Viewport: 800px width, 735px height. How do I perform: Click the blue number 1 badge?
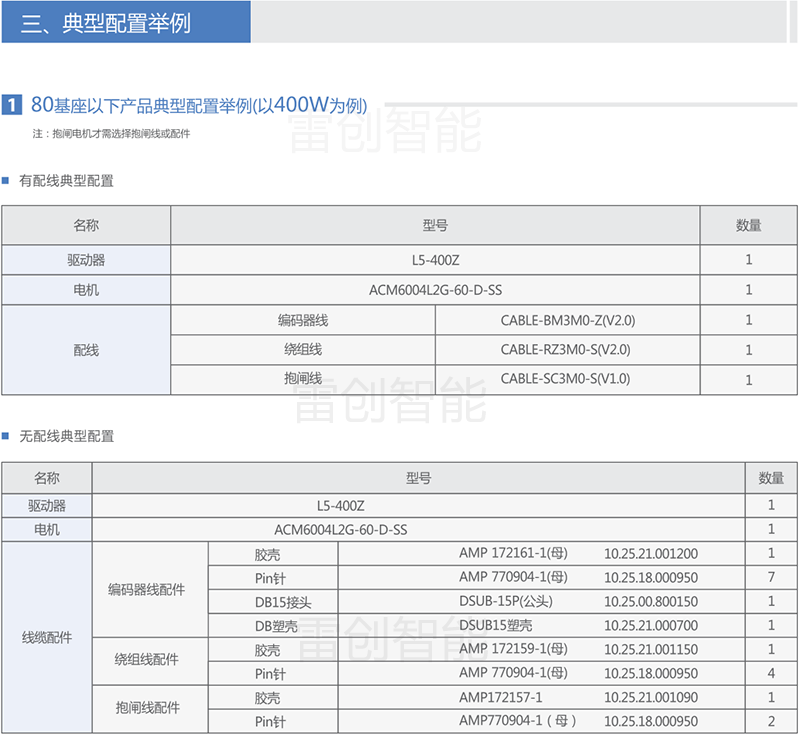pos(13,105)
